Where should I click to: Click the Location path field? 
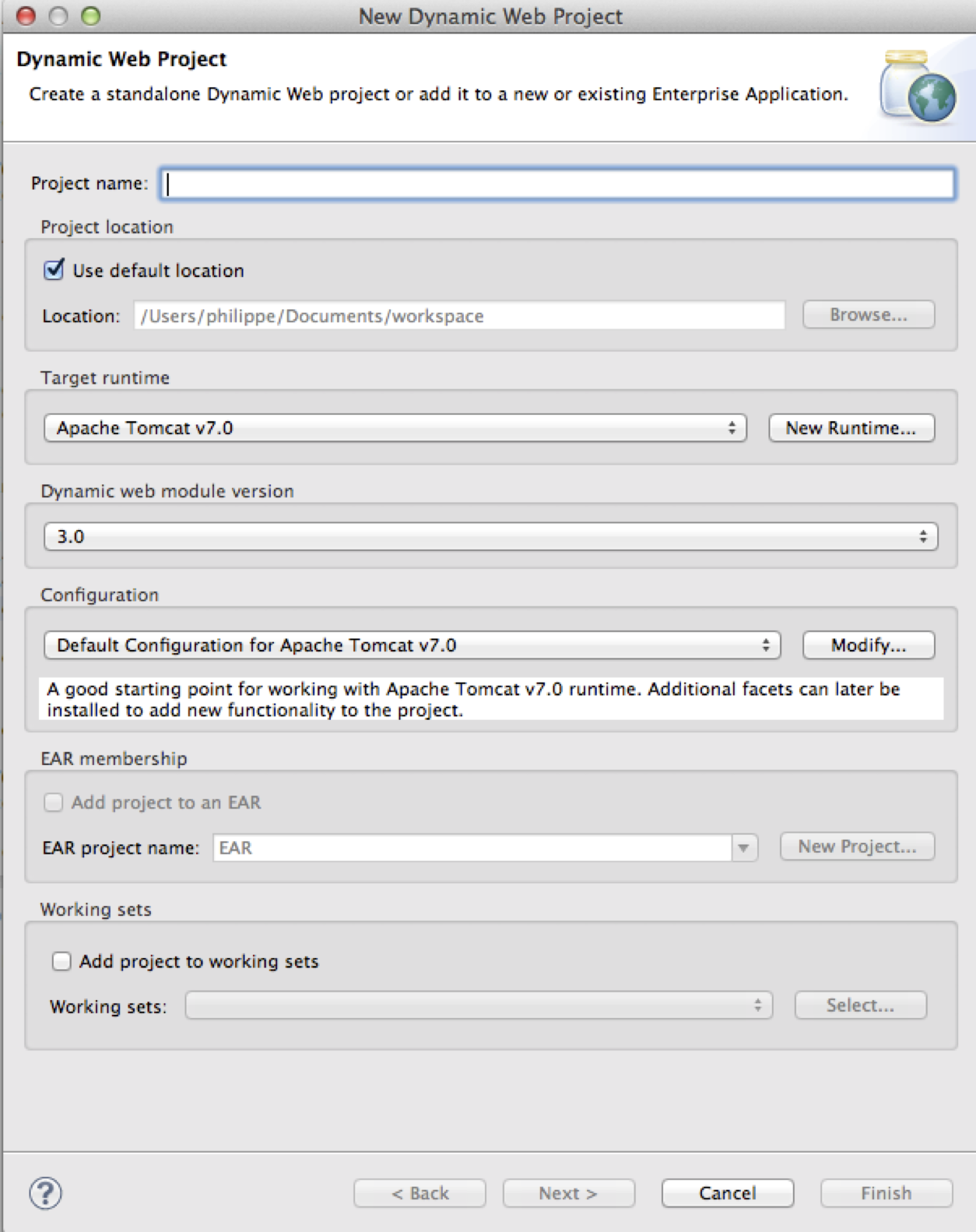click(x=459, y=315)
